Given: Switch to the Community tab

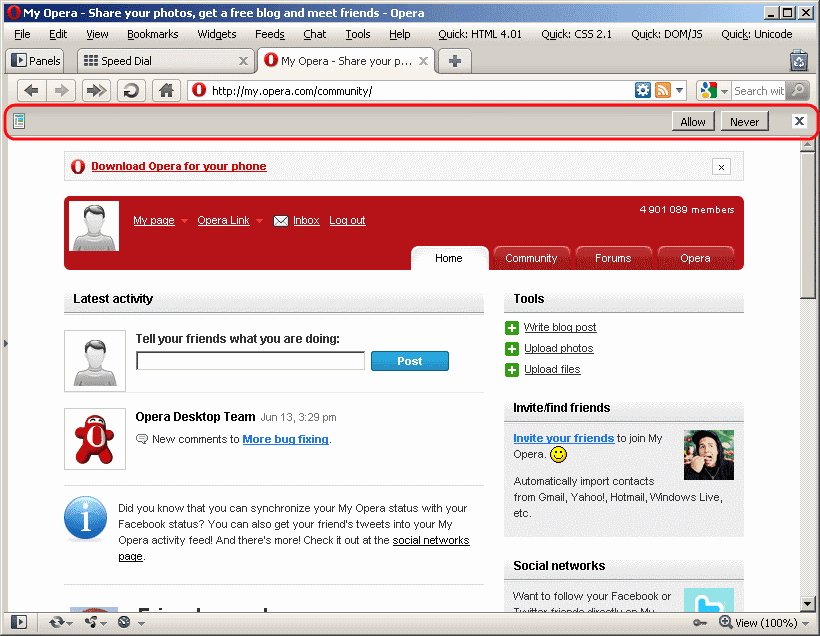Looking at the screenshot, I should (x=531, y=258).
